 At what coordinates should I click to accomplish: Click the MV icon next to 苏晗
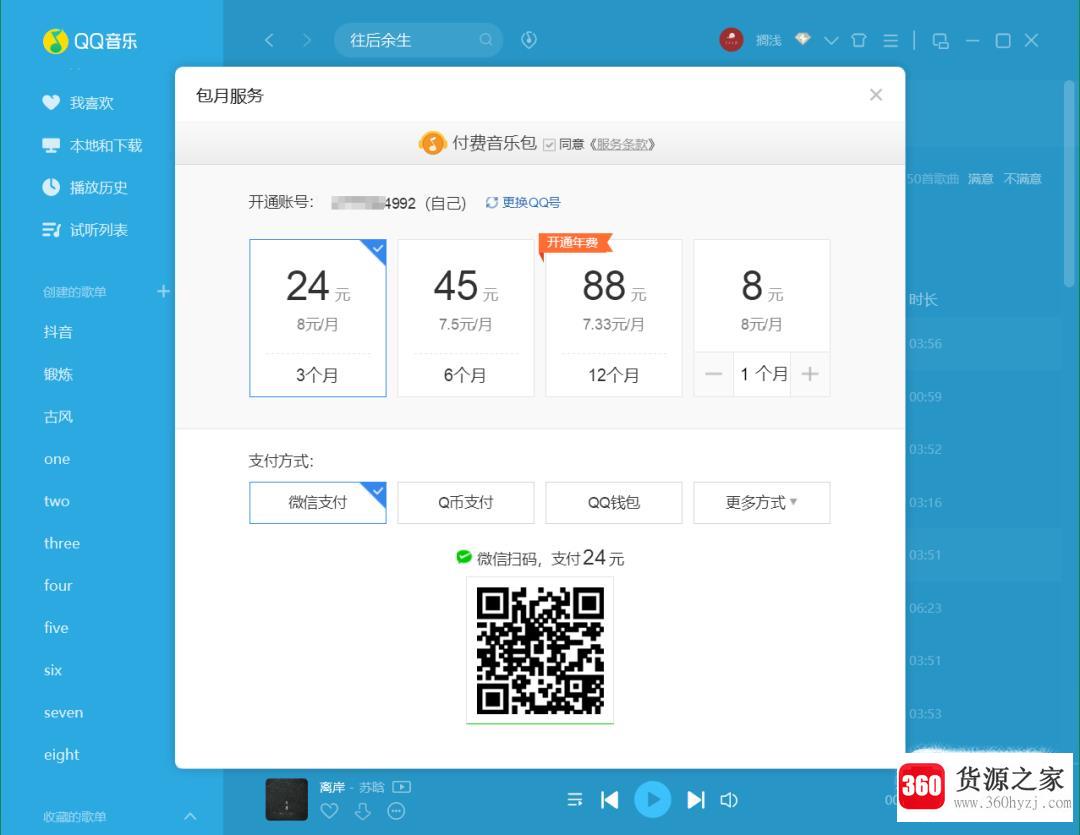click(402, 787)
